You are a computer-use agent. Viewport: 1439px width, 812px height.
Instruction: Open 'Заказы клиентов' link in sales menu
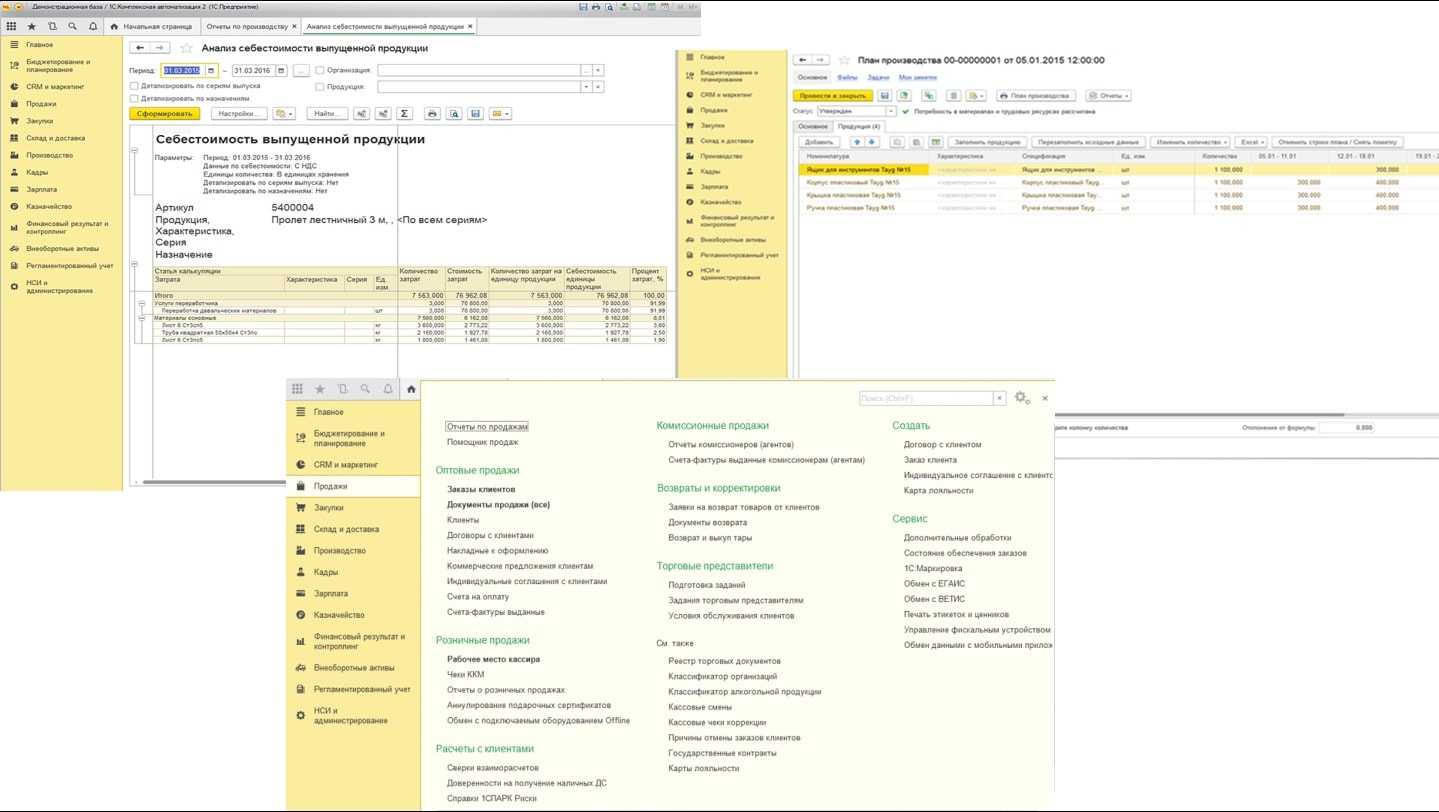coord(481,490)
